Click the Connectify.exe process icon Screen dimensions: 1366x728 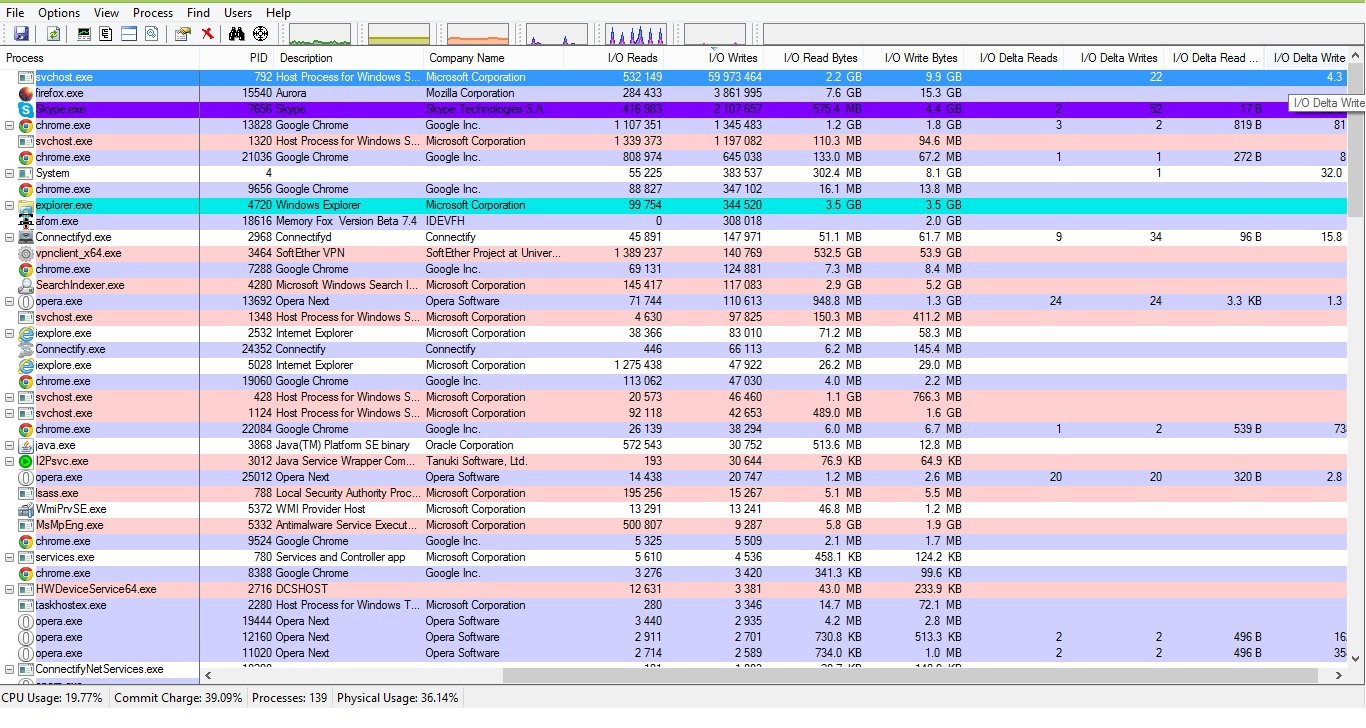(26, 349)
